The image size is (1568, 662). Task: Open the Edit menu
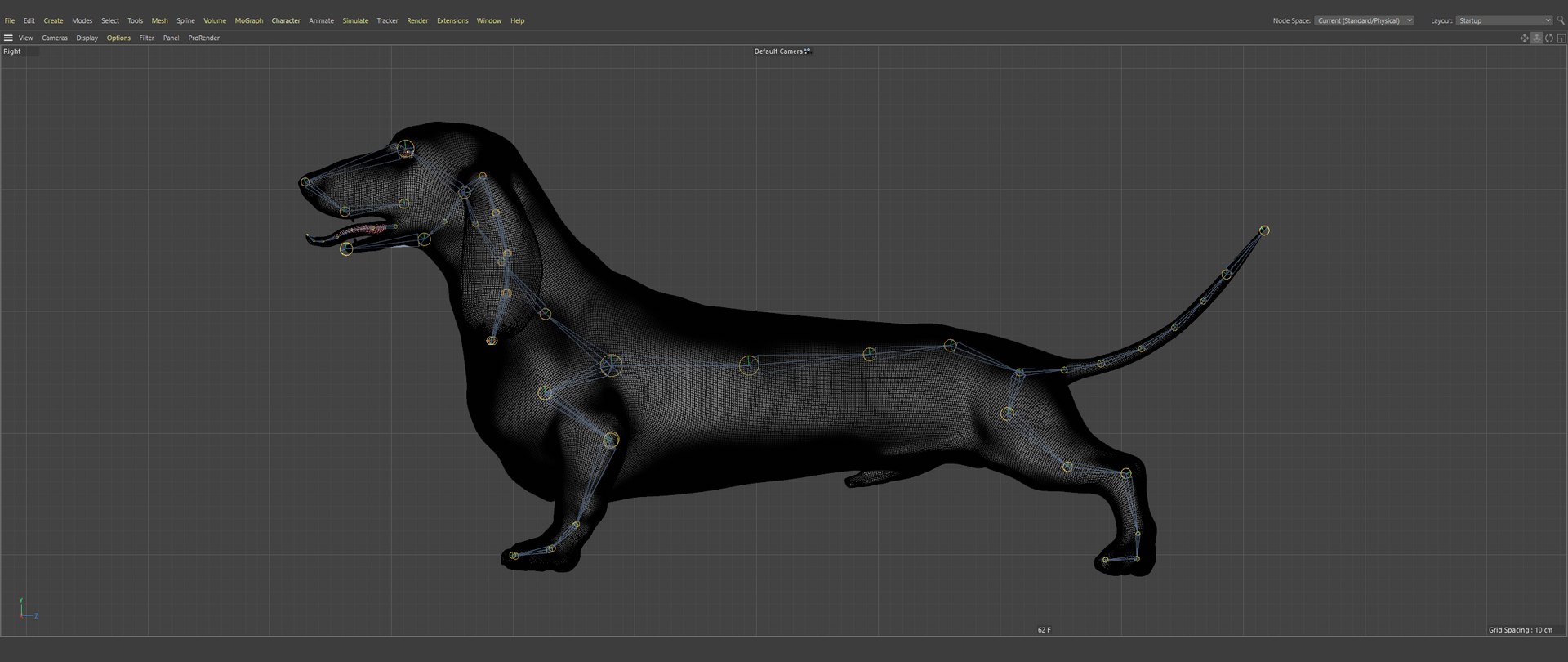pyautogui.click(x=29, y=20)
